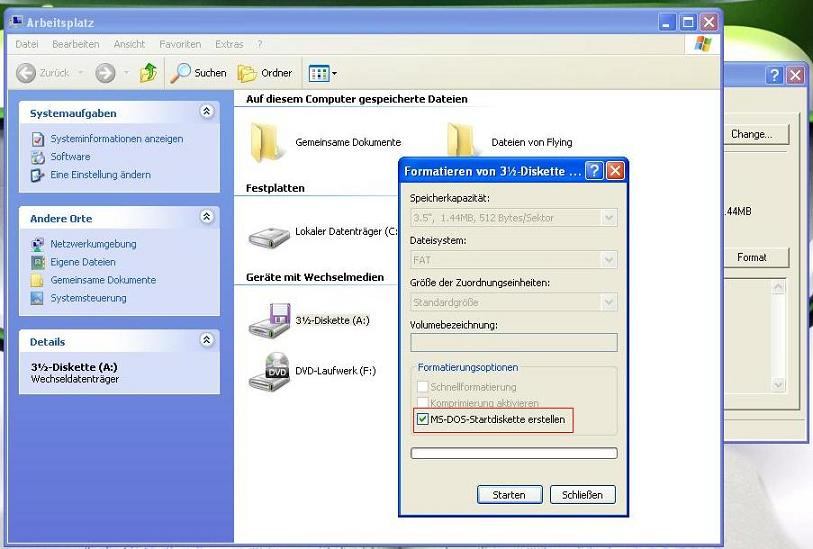Click help ? button in Formatieren dialog
Screen dimensions: 813x549
[x=594, y=171]
